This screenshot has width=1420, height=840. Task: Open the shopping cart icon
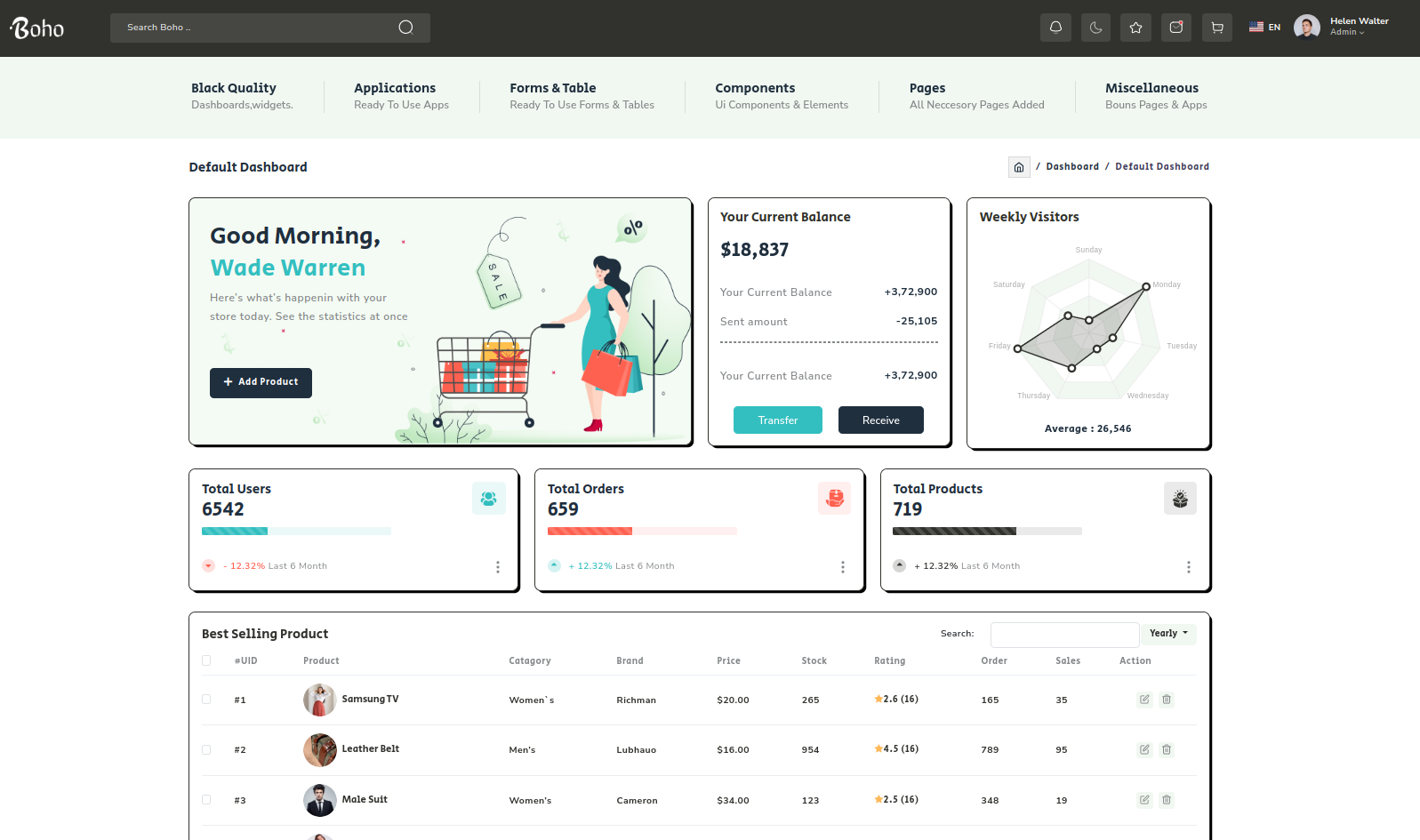click(x=1216, y=28)
